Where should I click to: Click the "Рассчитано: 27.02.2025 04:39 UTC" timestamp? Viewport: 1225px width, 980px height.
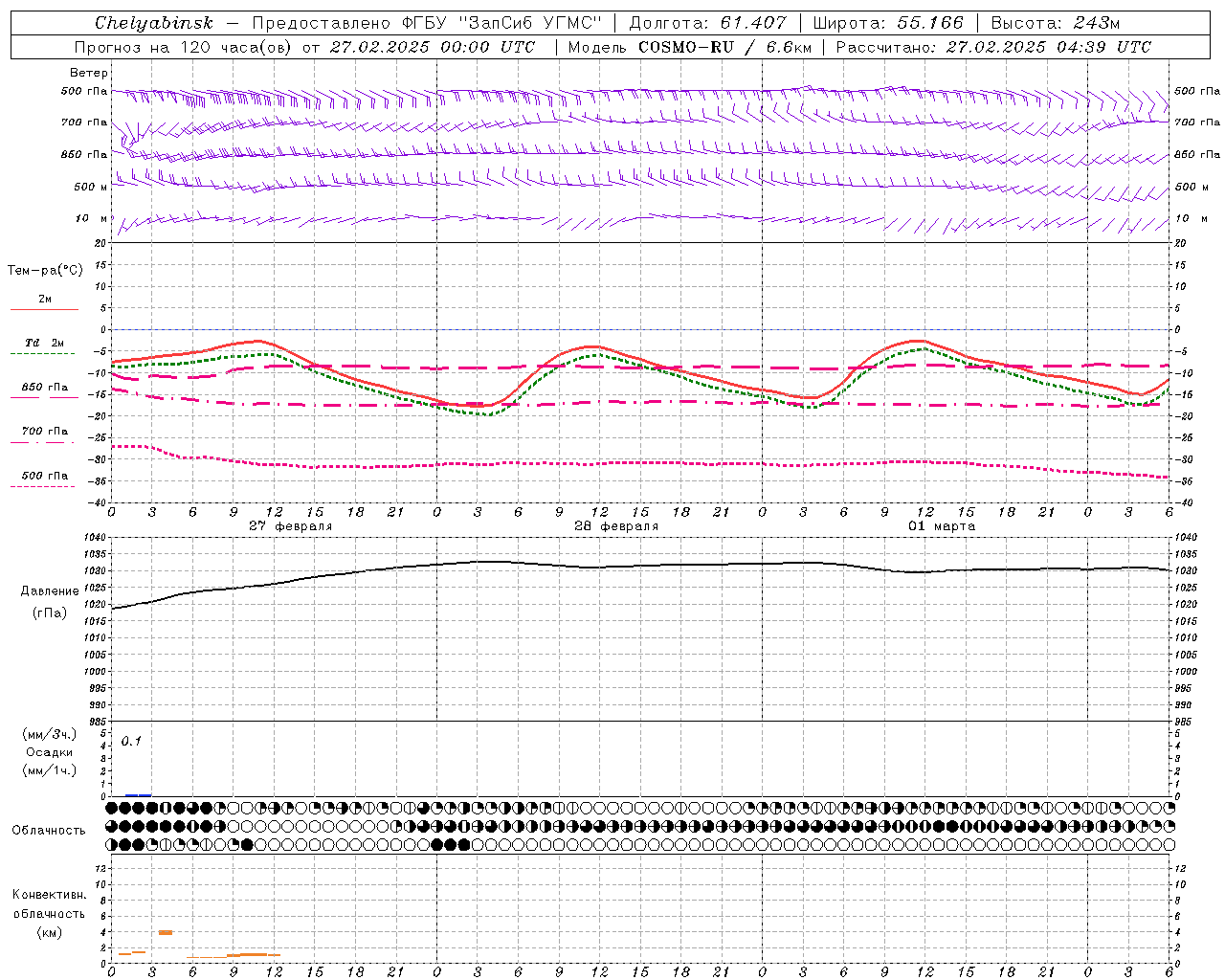pos(993,47)
